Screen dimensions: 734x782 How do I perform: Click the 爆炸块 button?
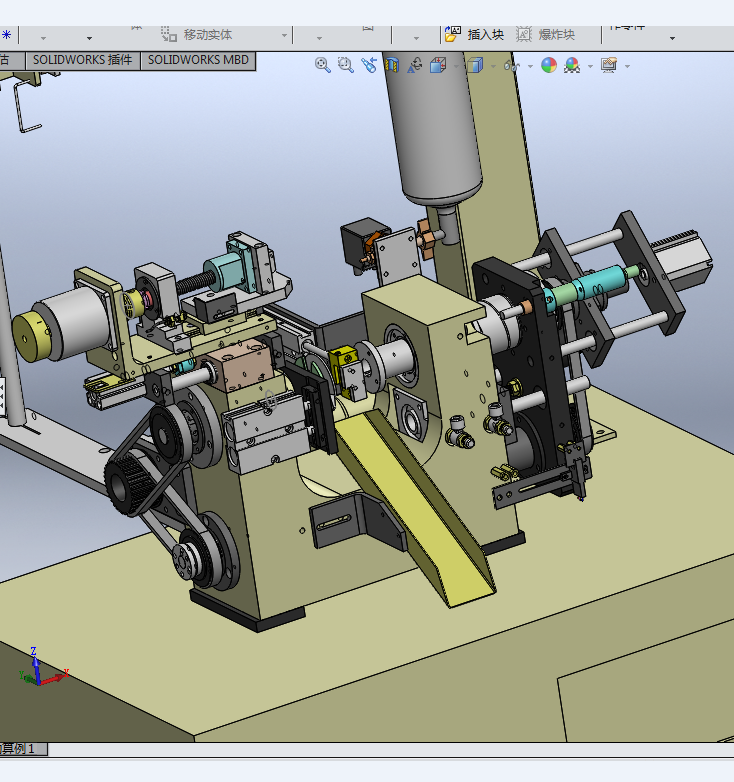pyautogui.click(x=546, y=34)
